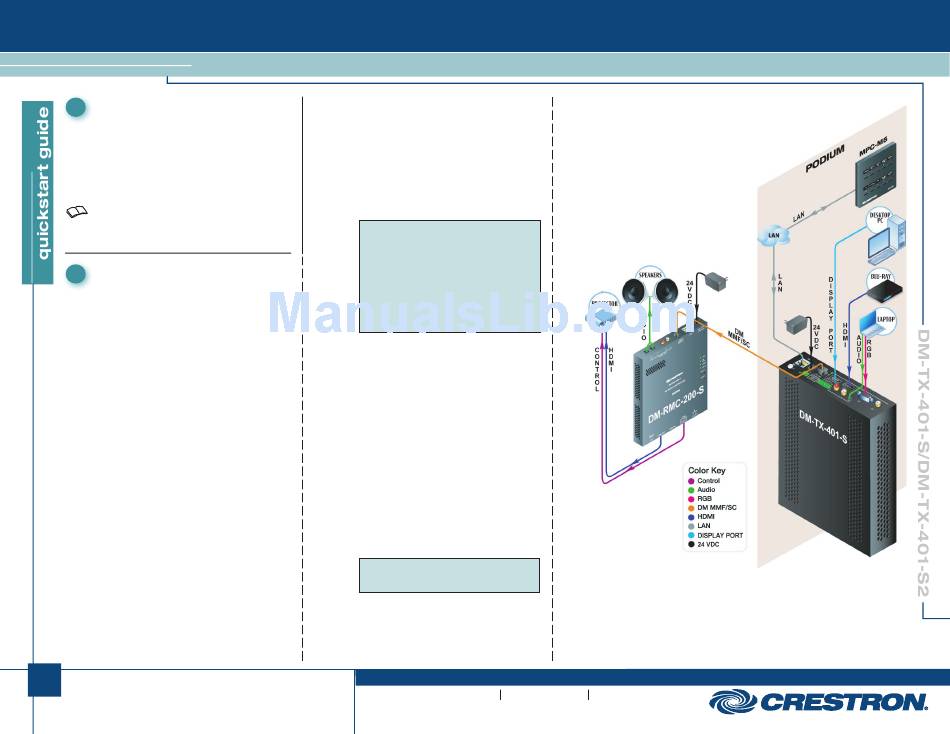Click the vertical LAN label below cloud
The height and width of the screenshot is (734, 950).
(780, 283)
